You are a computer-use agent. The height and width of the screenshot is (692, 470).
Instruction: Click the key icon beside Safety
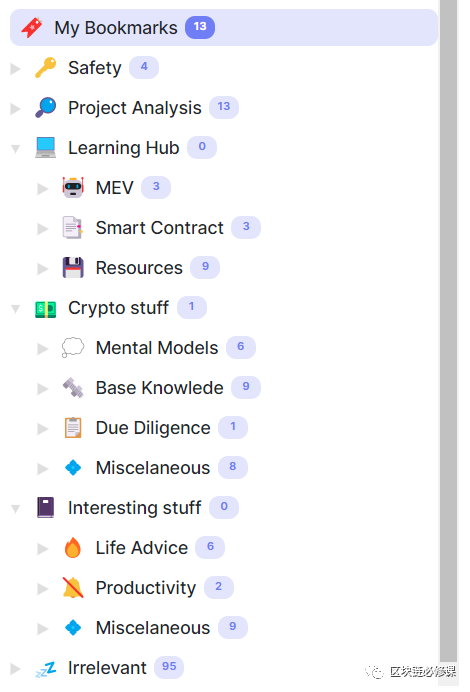[45, 68]
